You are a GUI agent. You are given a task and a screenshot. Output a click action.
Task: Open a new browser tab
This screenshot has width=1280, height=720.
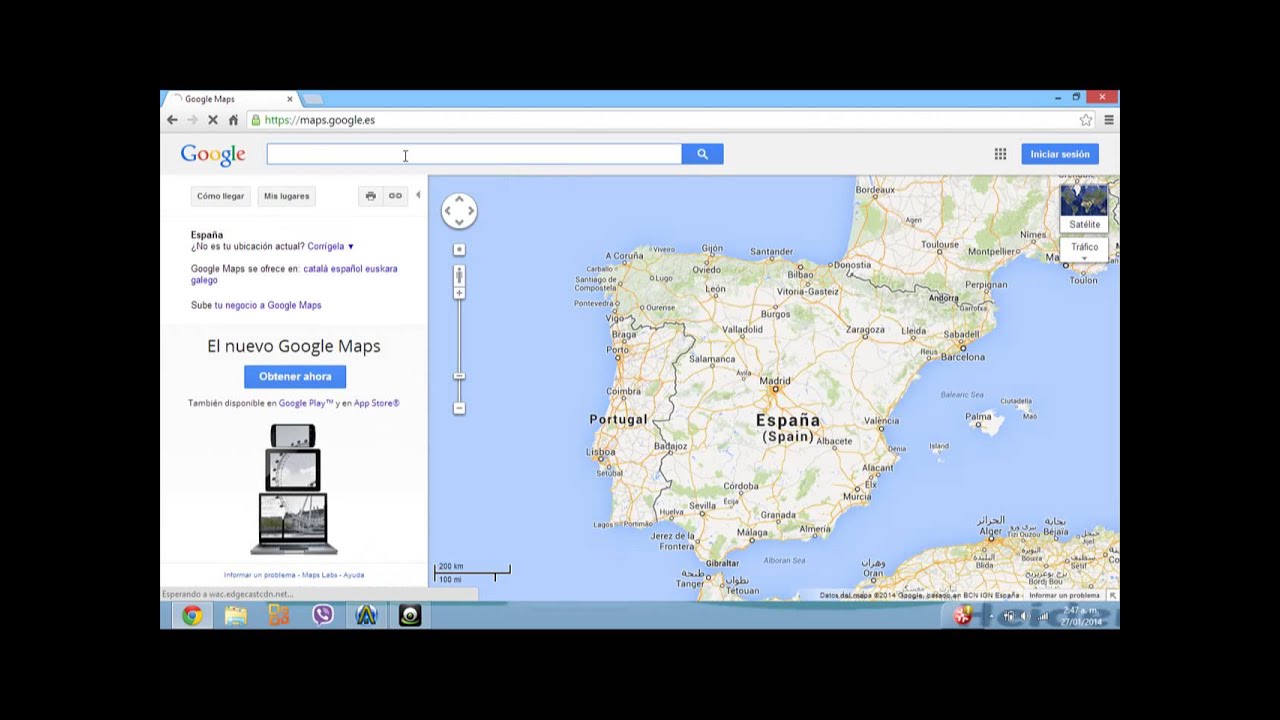[313, 99]
